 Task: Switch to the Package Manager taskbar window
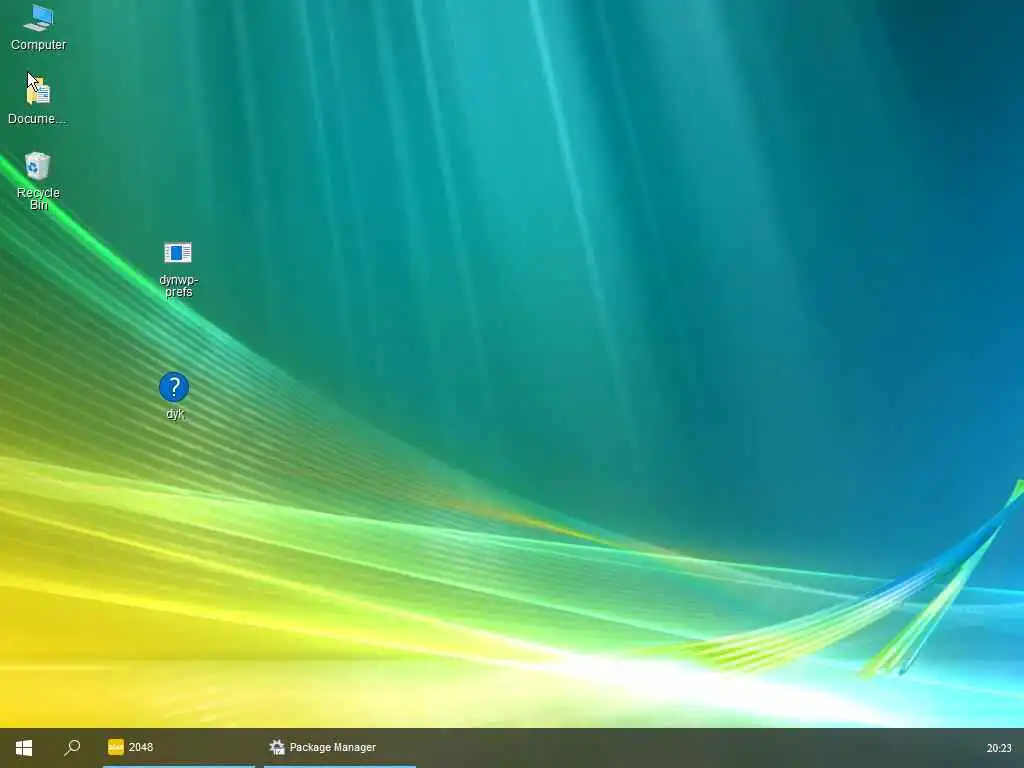point(340,748)
